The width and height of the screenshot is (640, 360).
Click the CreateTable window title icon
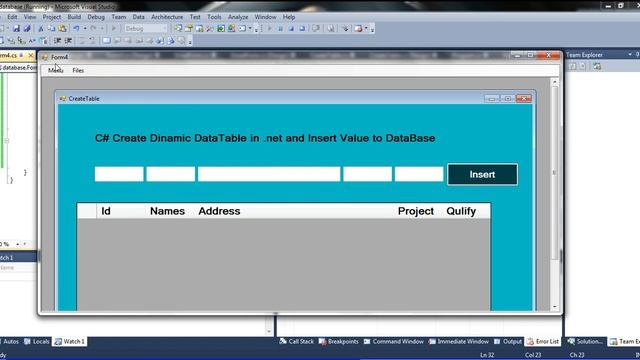pos(62,99)
